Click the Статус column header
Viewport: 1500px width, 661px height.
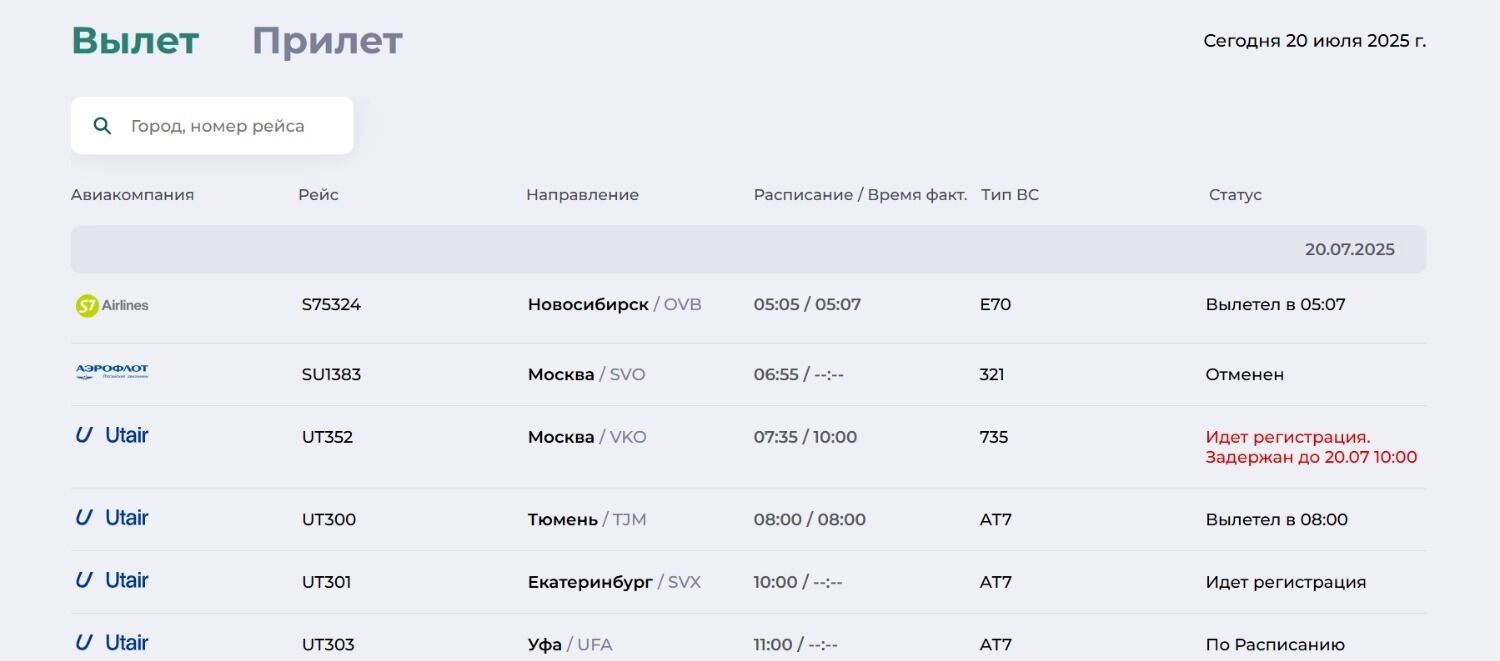coord(1235,195)
